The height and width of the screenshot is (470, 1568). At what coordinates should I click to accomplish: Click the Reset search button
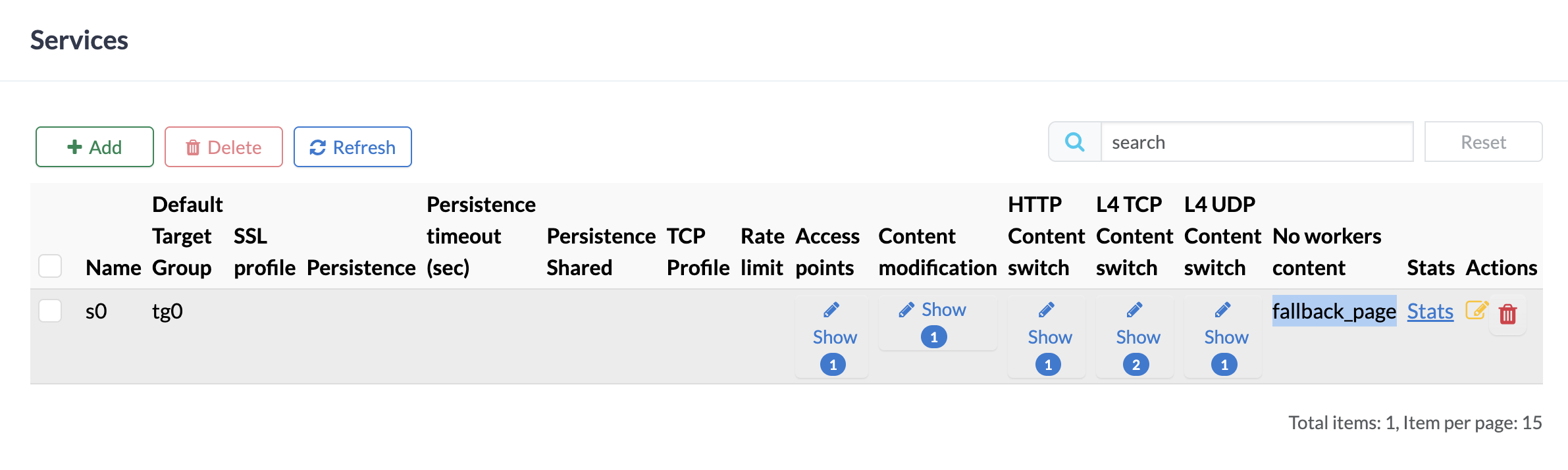(1483, 142)
